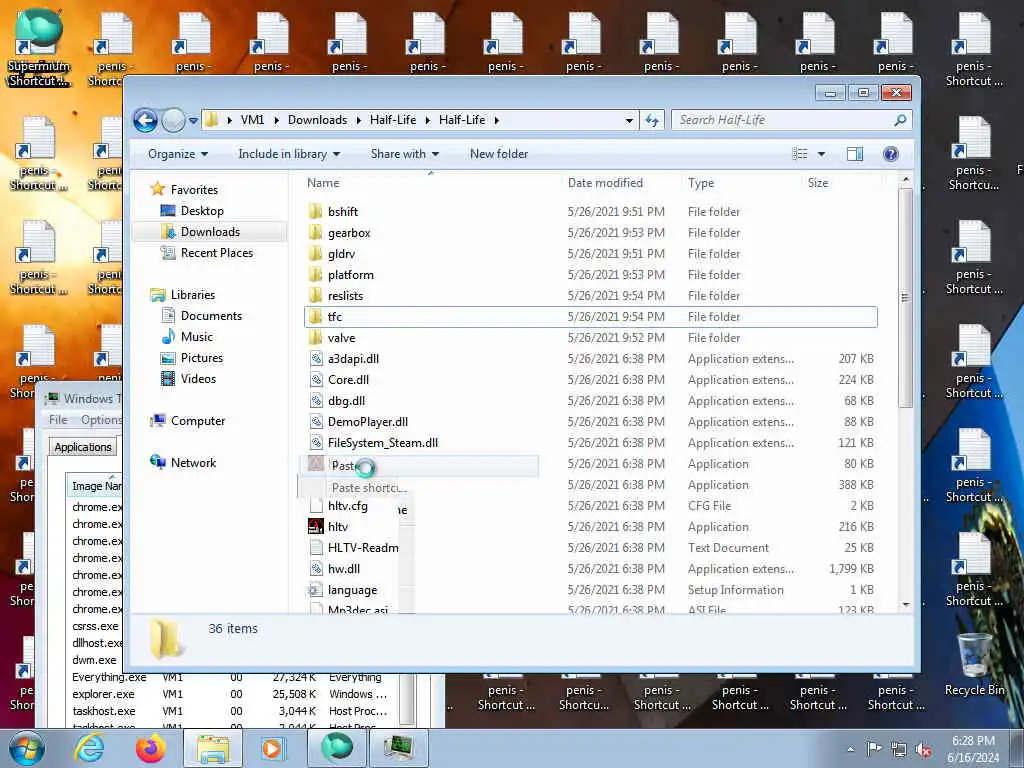Open Recycle Bin on desktop
This screenshot has height=768, width=1024.
click(974, 664)
